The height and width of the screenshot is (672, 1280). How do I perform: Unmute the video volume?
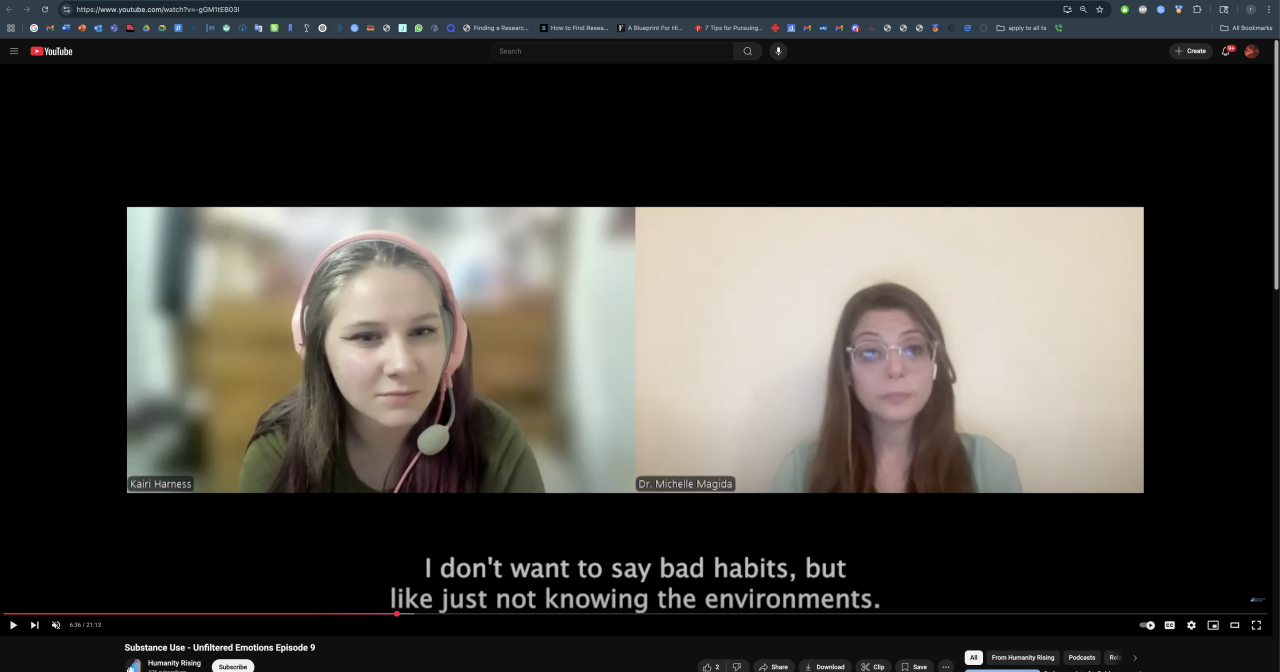tap(56, 625)
